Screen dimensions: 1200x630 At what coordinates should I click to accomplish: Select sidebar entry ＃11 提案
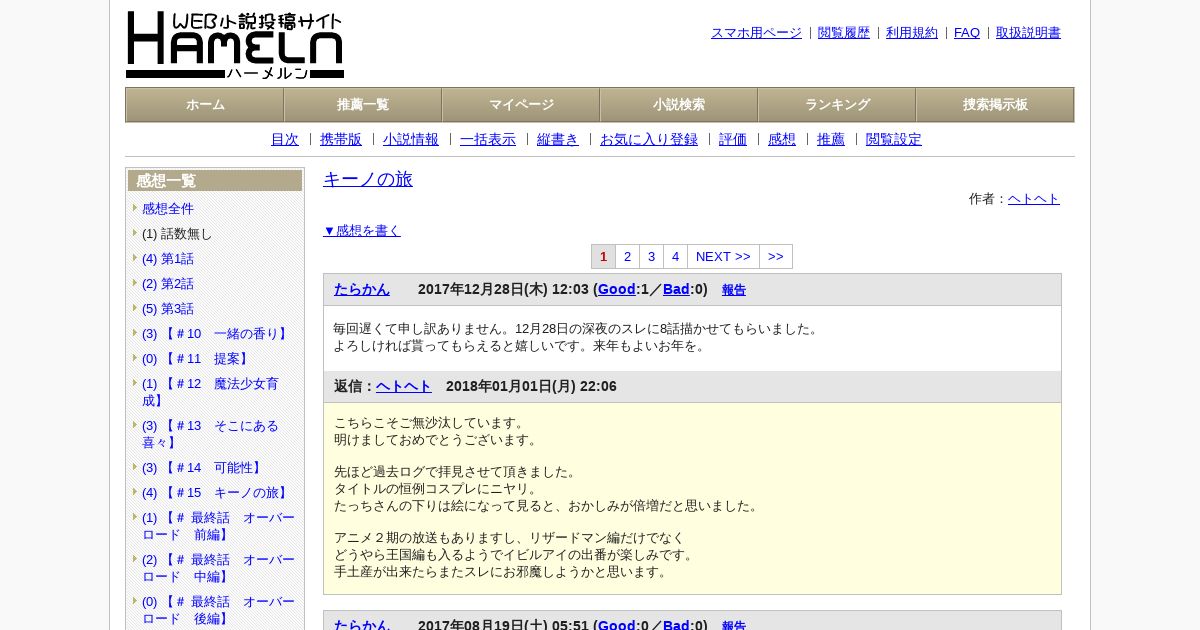(197, 358)
